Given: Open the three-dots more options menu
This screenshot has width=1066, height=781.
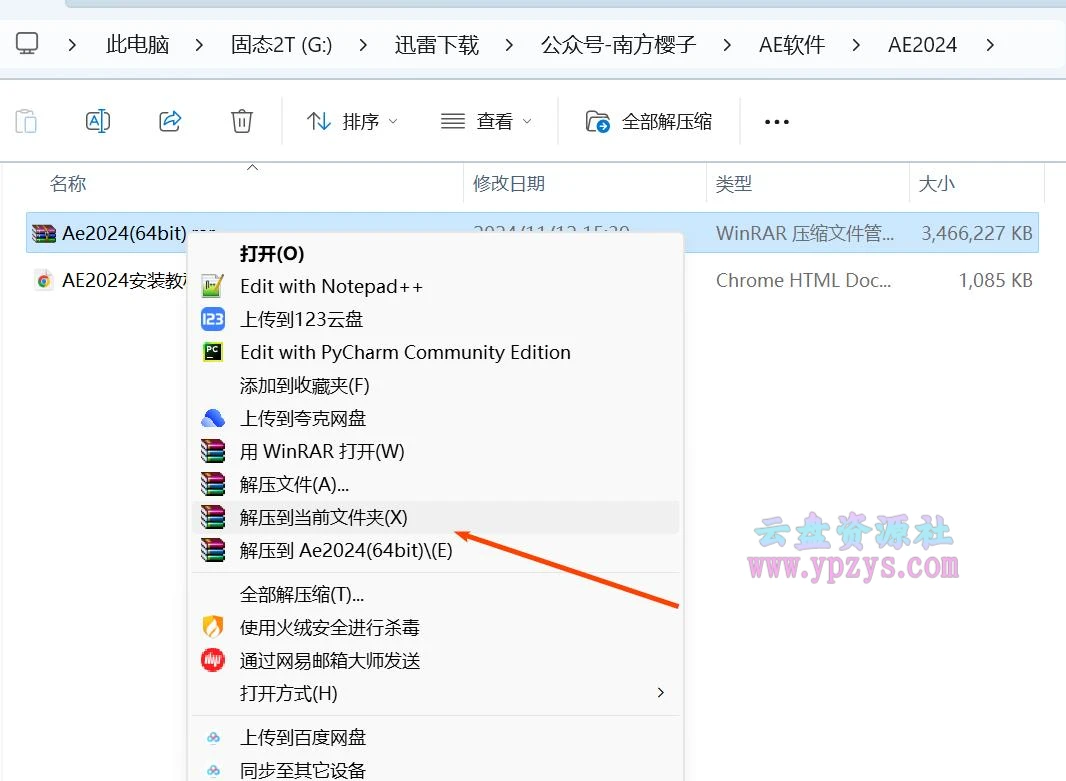Looking at the screenshot, I should (x=777, y=121).
